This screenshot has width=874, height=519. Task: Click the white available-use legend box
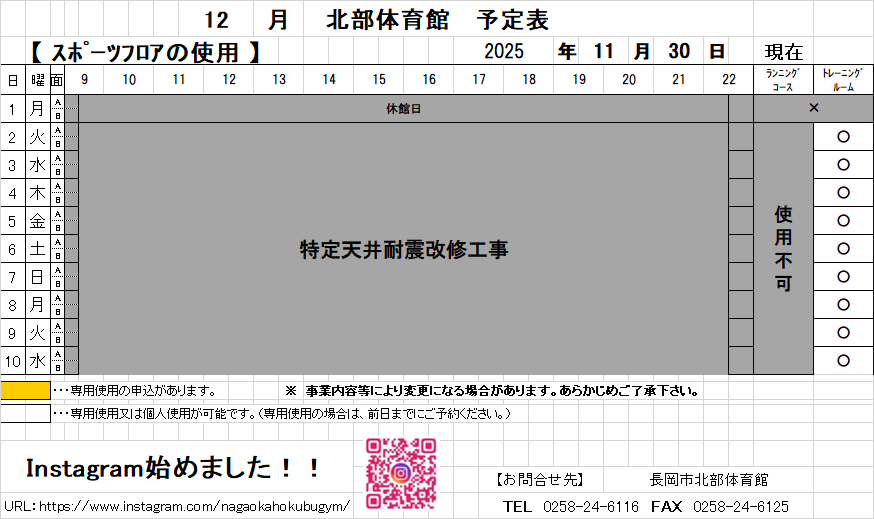point(25,413)
